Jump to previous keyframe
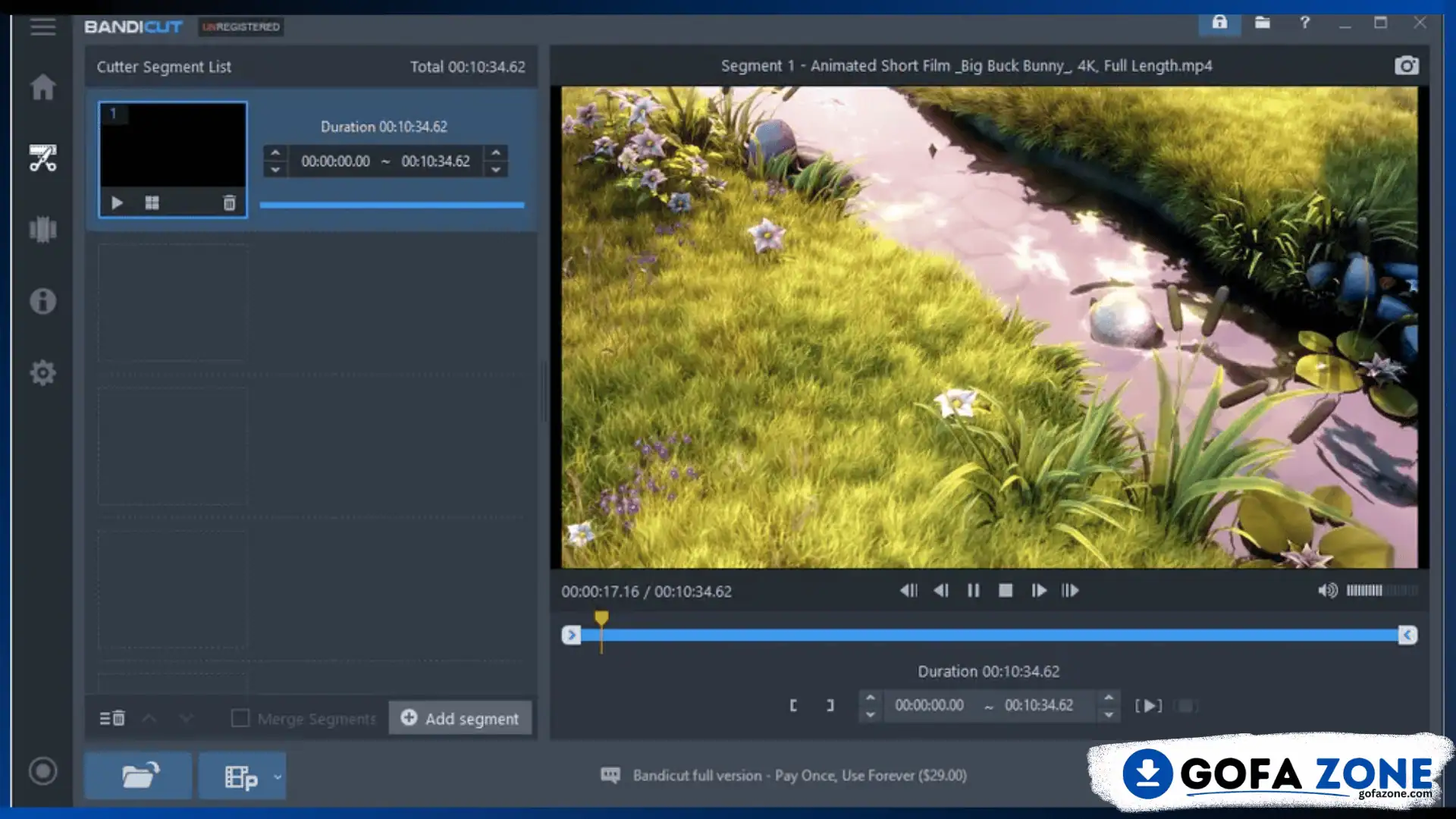 (908, 591)
